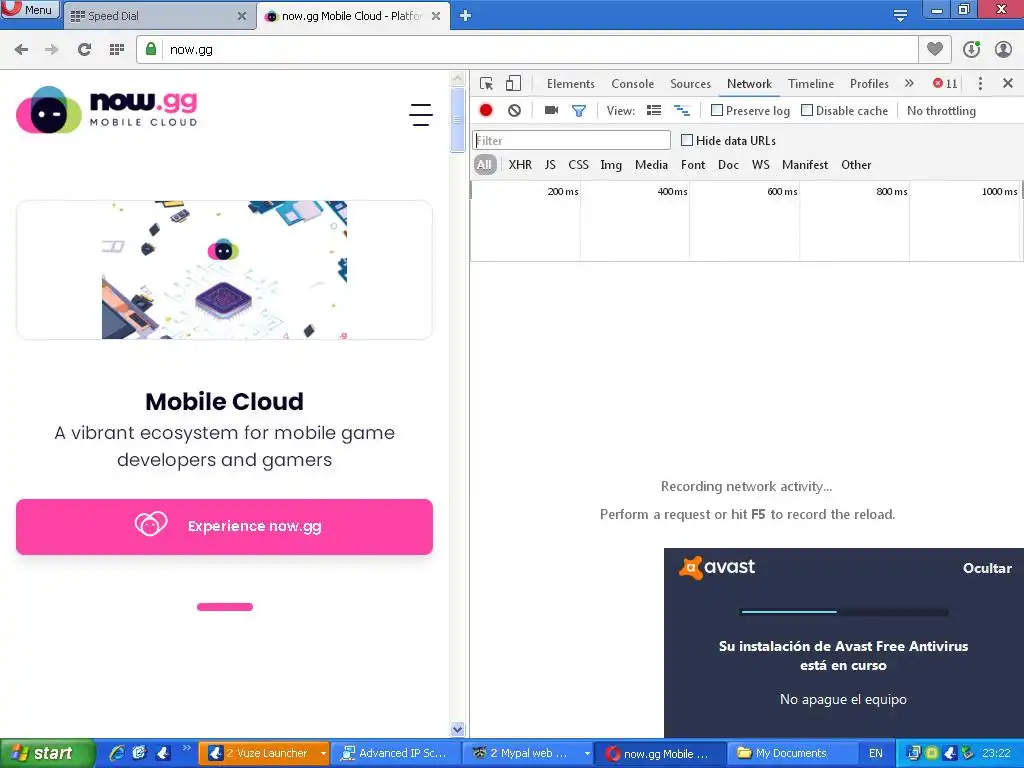The width and height of the screenshot is (1024, 768).
Task: Click the now.gg Mobile Cloud logo
Action: point(106,110)
